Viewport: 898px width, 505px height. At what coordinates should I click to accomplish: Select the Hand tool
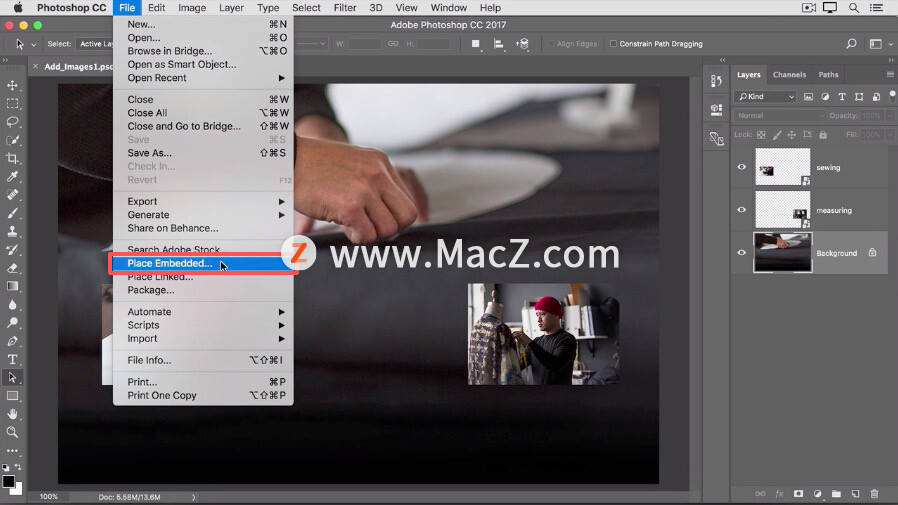coord(12,414)
